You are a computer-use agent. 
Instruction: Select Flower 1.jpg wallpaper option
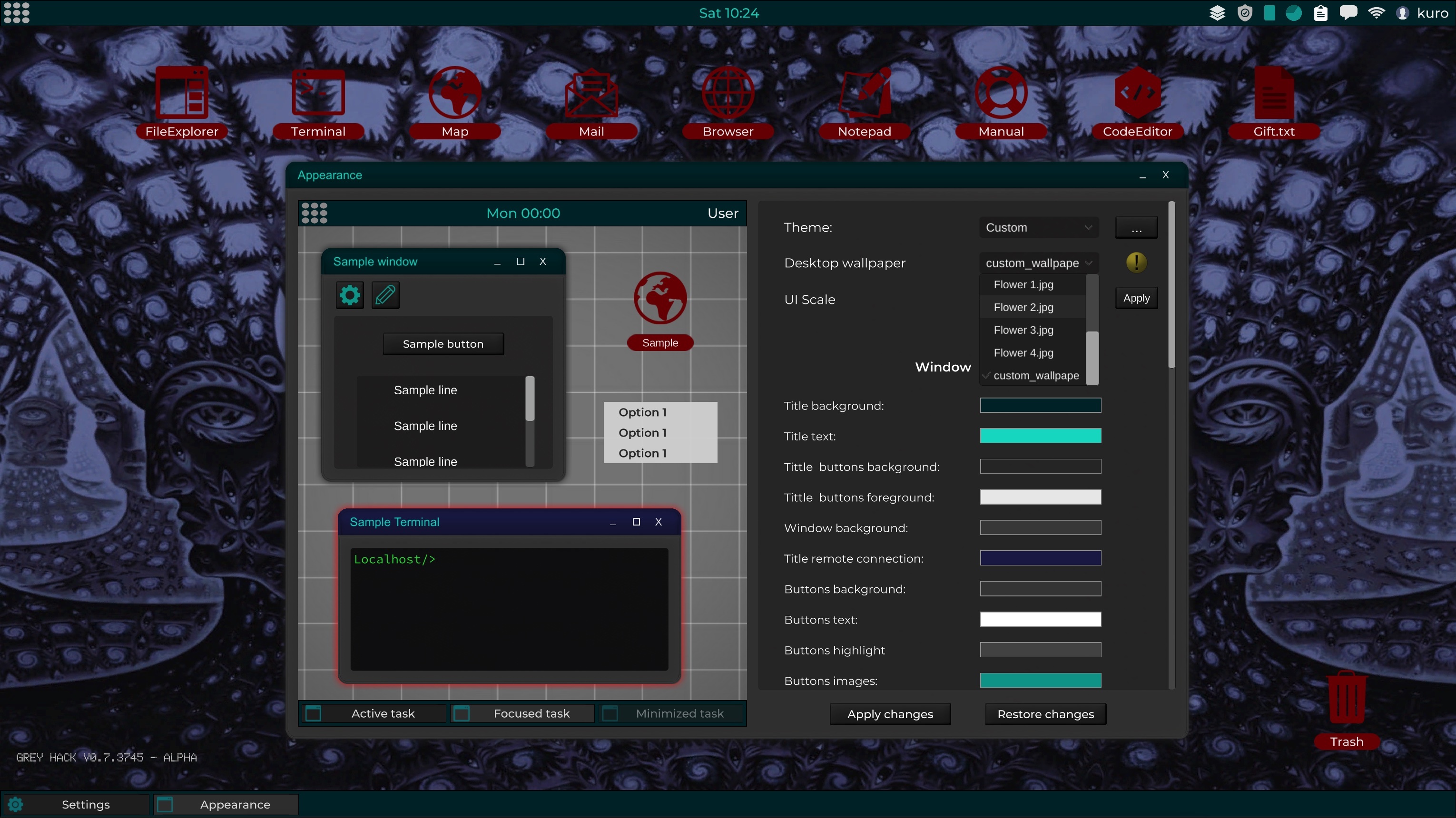pos(1032,285)
